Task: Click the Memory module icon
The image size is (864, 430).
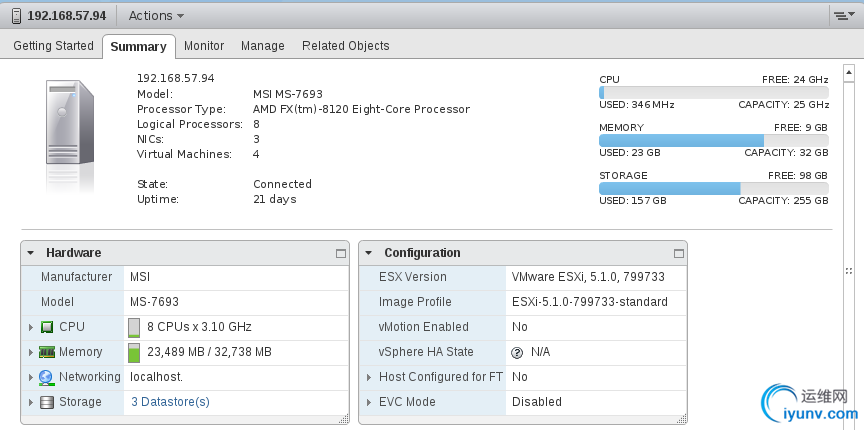Action: click(47, 352)
